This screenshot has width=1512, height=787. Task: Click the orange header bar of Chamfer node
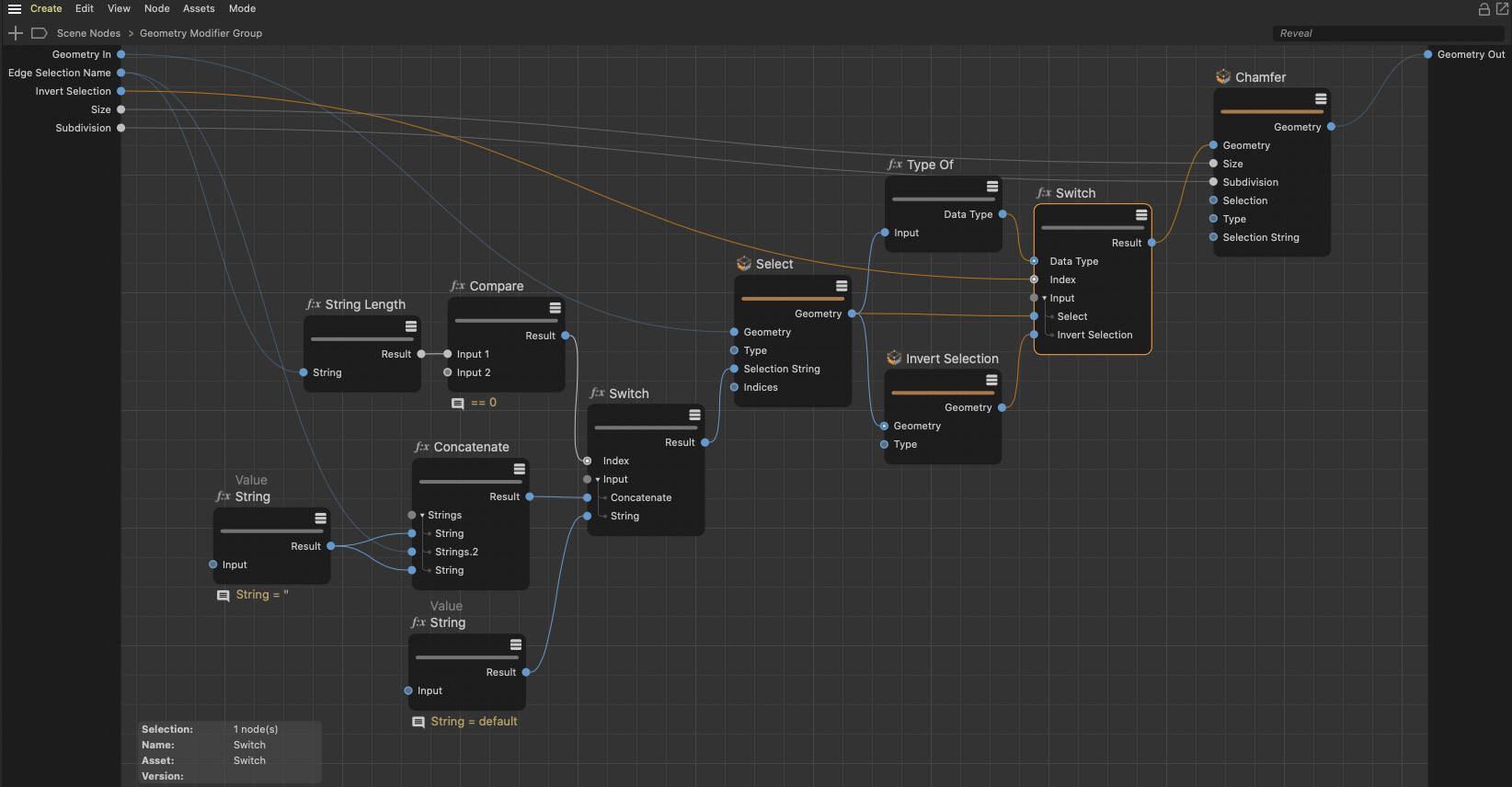tap(1271, 111)
